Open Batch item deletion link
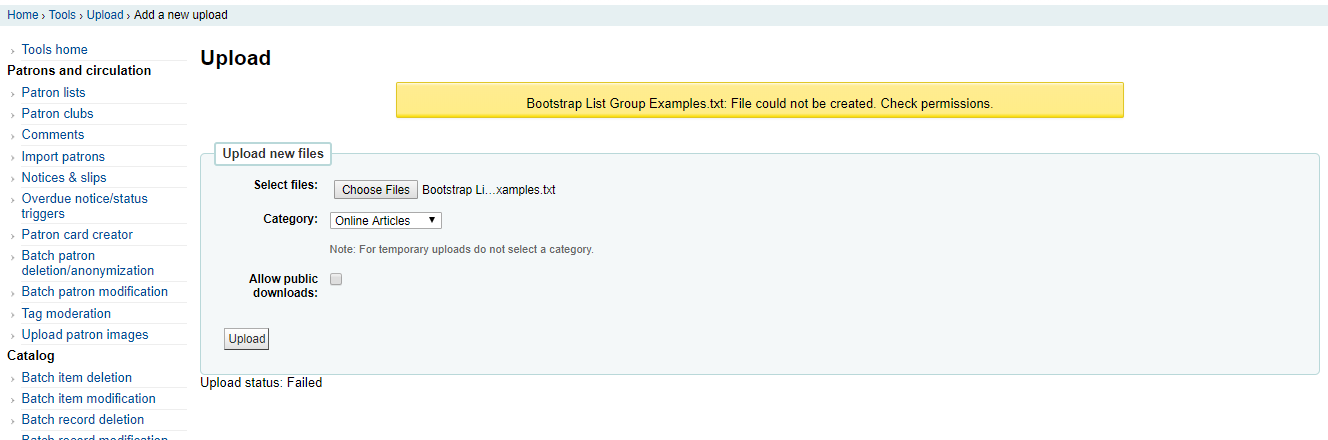1328x440 pixels. coord(76,378)
